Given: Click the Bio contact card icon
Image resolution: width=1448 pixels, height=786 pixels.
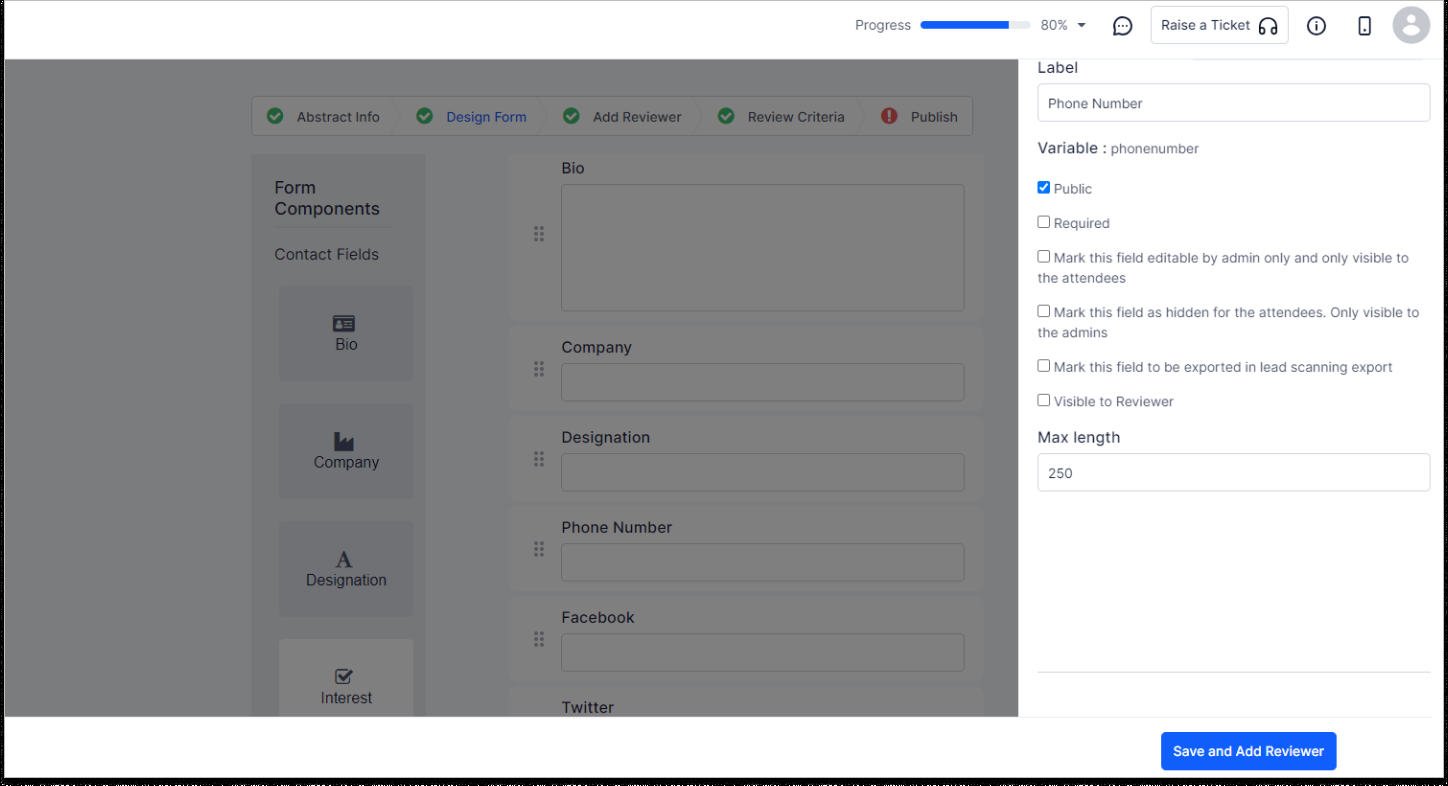Looking at the screenshot, I should 344,324.
